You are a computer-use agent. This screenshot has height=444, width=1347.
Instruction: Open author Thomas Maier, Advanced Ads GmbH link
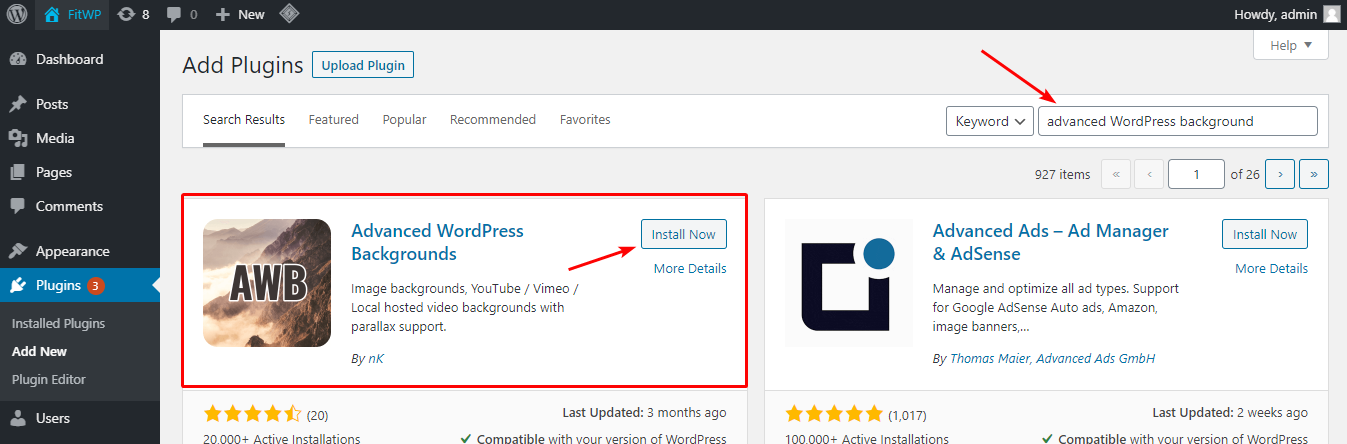pos(1052,358)
